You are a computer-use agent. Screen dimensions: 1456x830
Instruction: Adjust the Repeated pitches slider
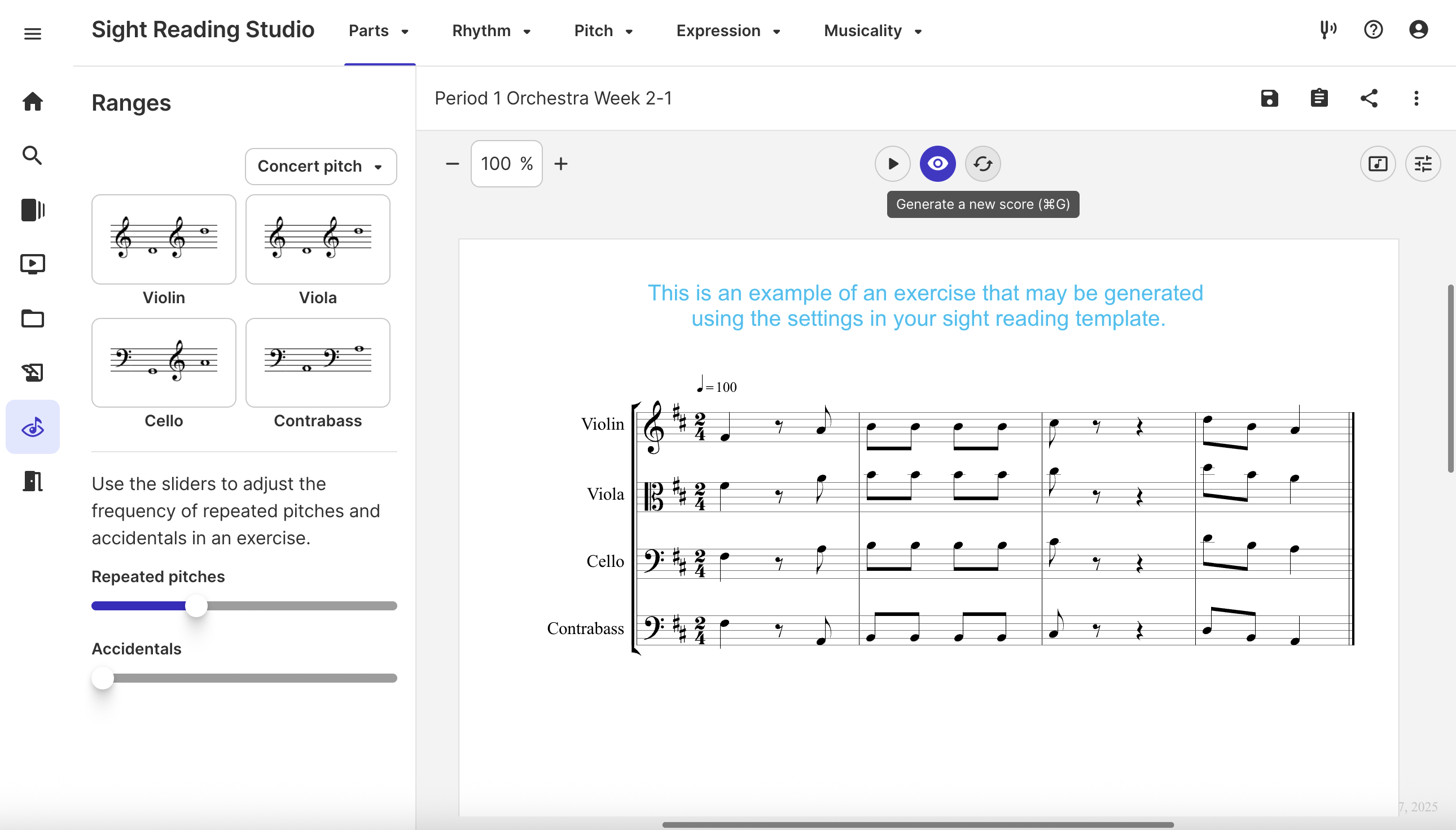coord(196,605)
